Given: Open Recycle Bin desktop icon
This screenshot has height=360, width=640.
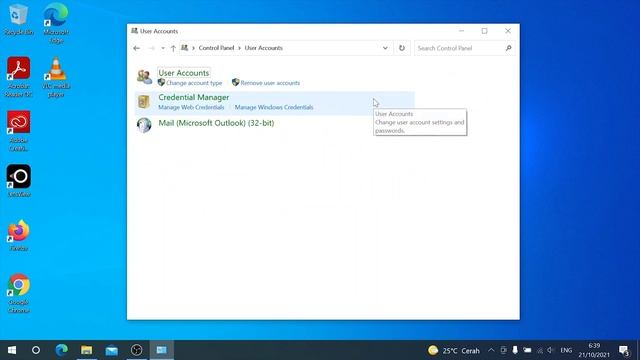Looking at the screenshot, I should coord(19,20).
